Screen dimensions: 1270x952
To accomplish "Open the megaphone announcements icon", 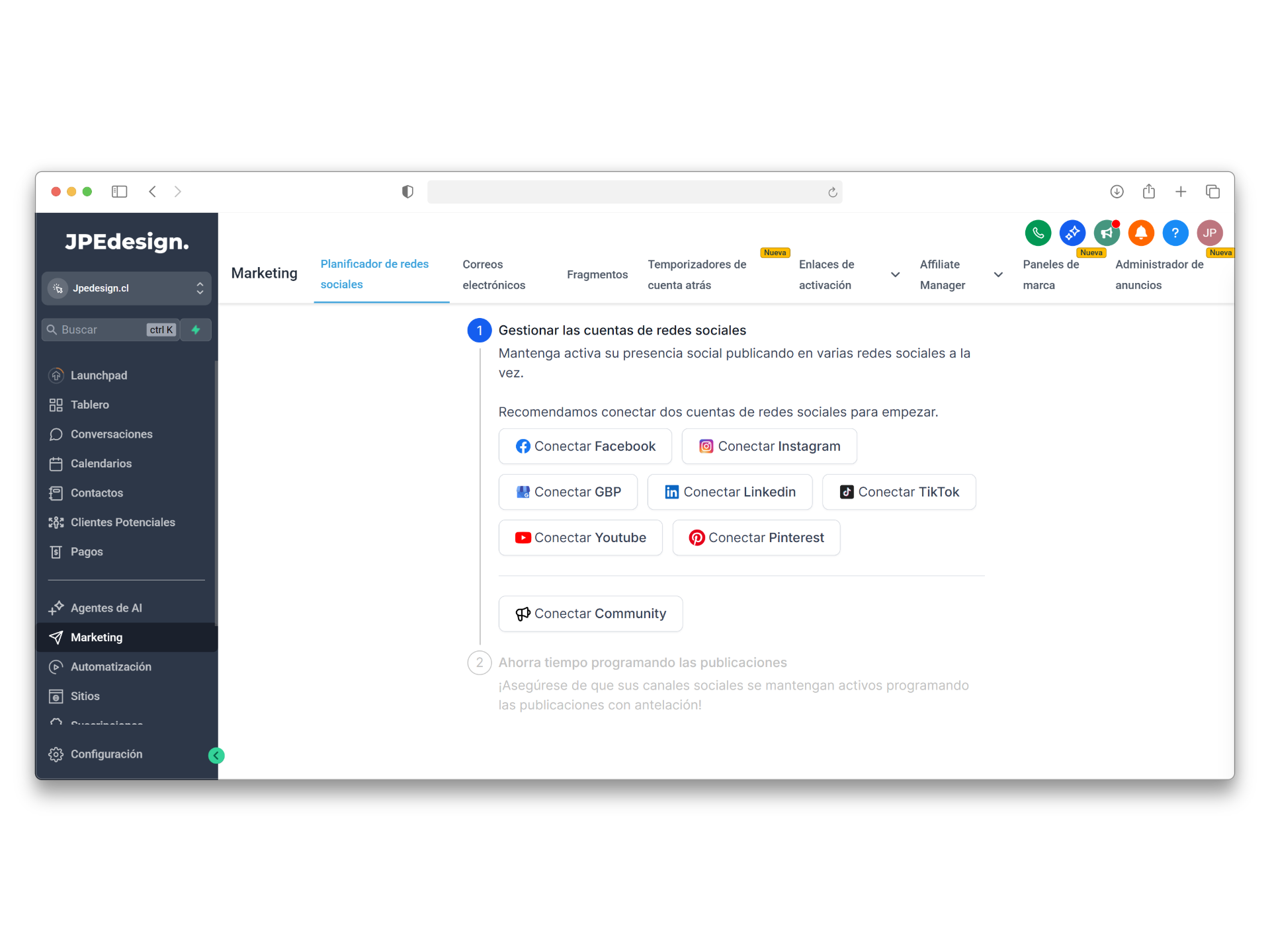I will [1106, 233].
